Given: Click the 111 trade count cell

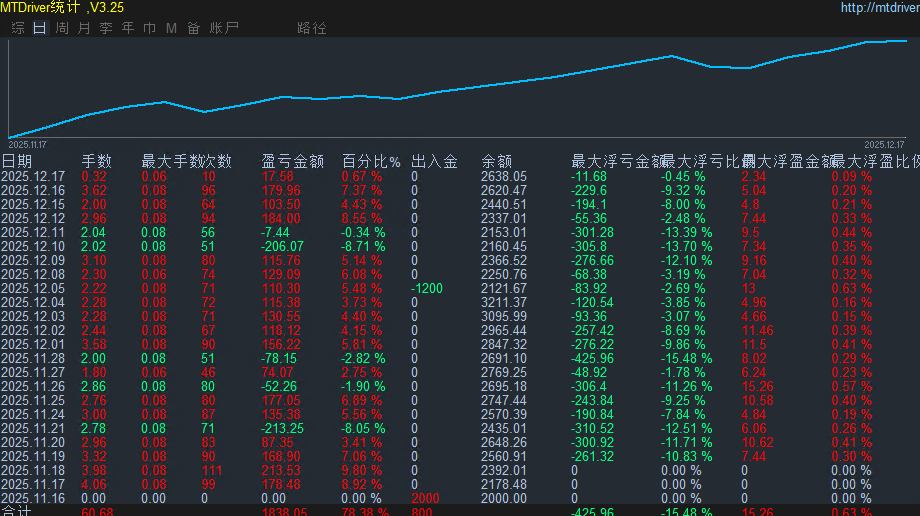Looking at the screenshot, I should (x=212, y=471).
